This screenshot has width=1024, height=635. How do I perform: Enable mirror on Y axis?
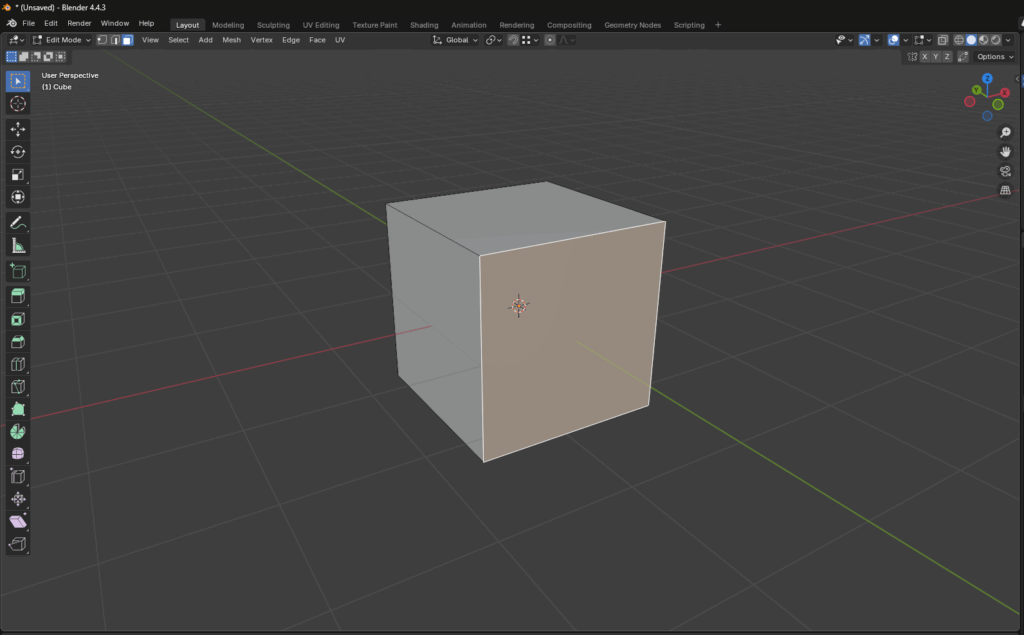[x=936, y=57]
